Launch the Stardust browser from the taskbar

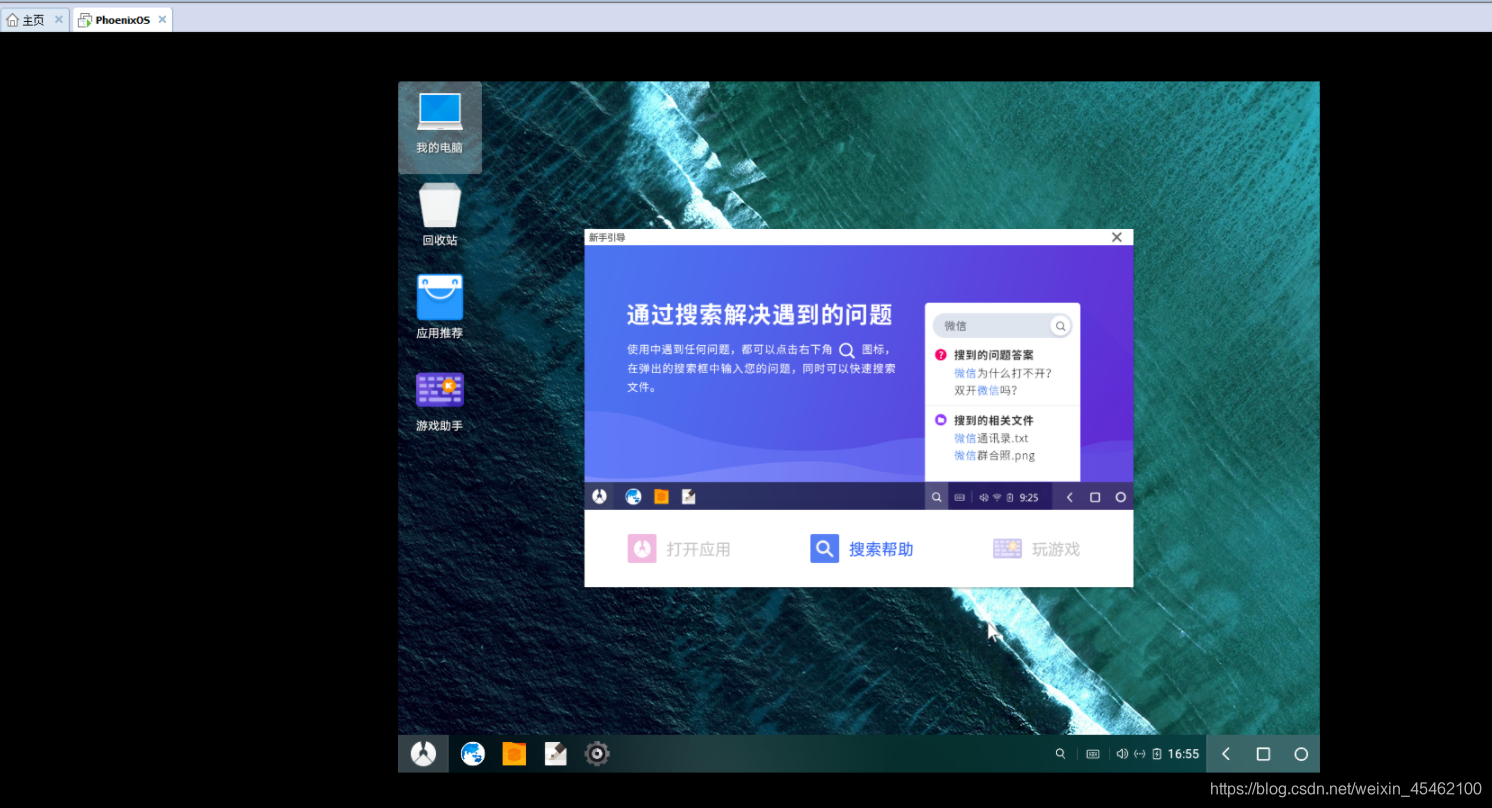pos(473,754)
